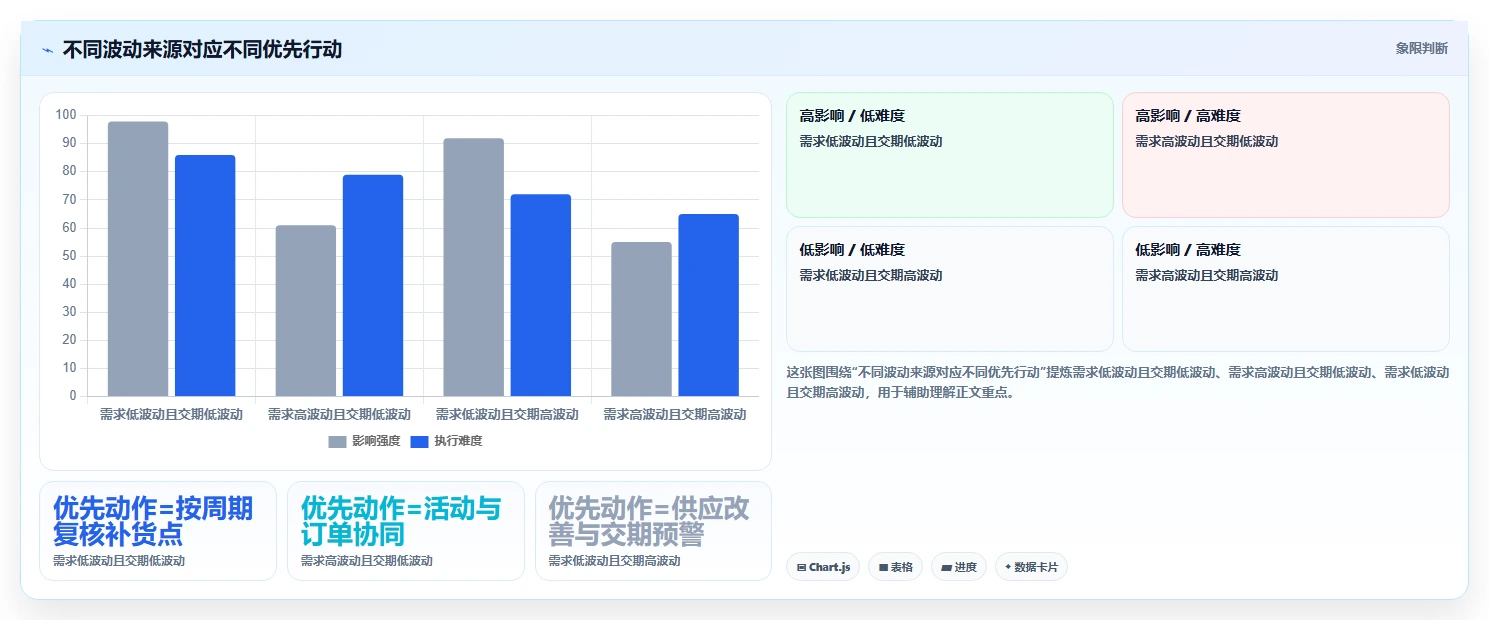Image resolution: width=1489 pixels, height=620 pixels.
Task: Open the 高影响 / 低难度 quadrant card
Action: [950, 155]
